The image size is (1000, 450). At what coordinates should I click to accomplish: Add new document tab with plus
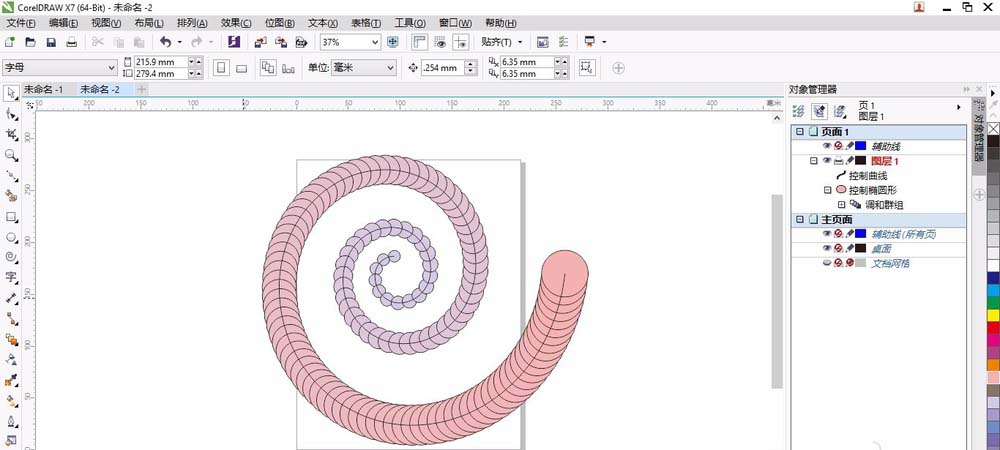point(142,89)
